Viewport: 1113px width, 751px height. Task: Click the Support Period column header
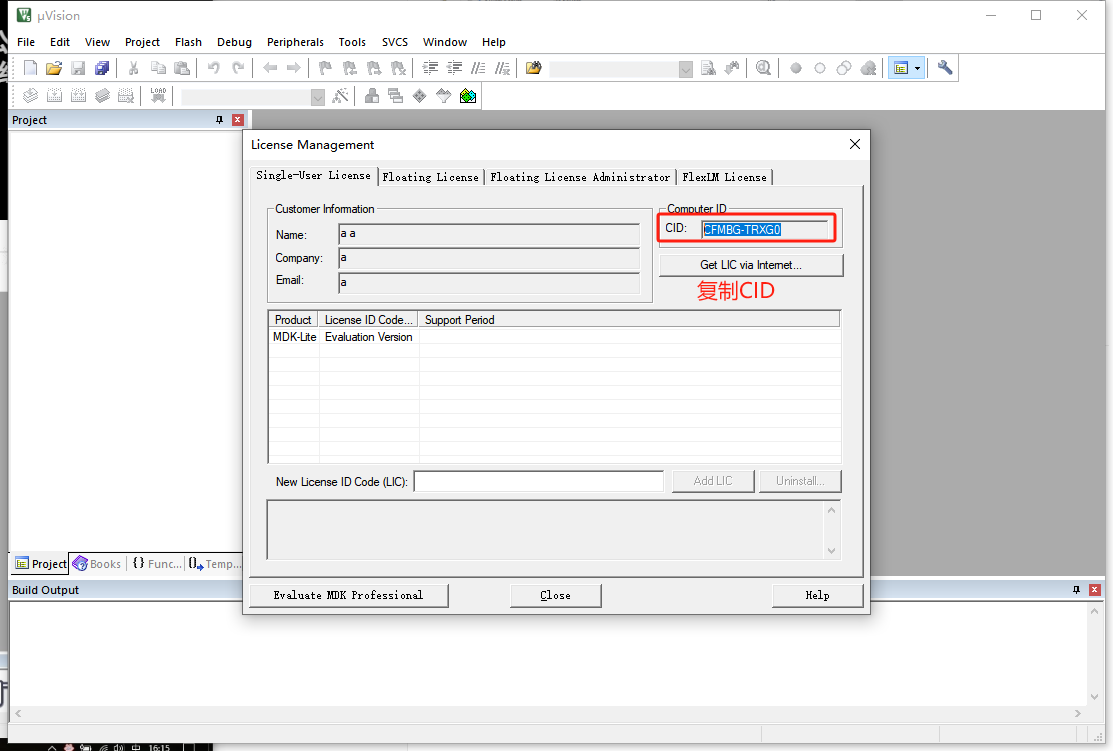pyautogui.click(x=629, y=319)
